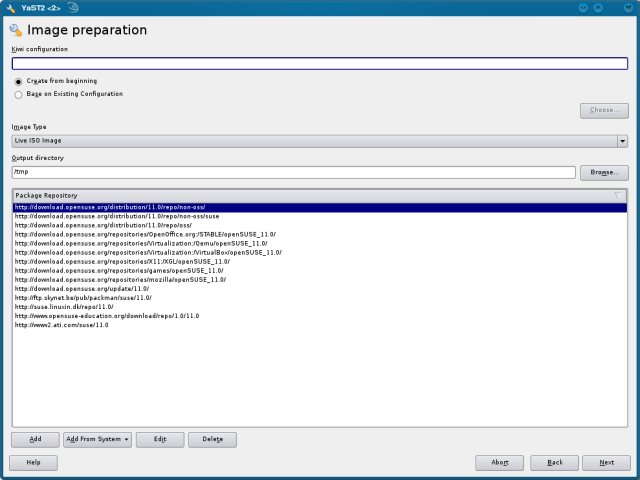
Task: Select the www2.ati.com/suse/11.0 repository row
Action: coord(320,325)
